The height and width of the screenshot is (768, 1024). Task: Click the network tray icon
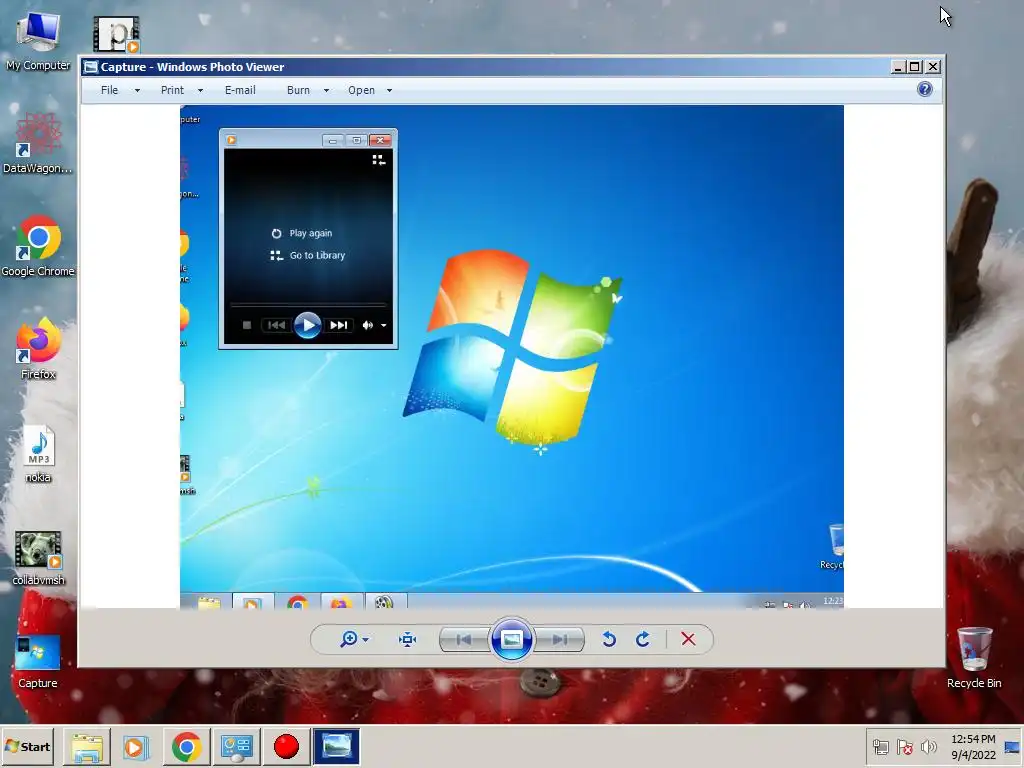pos(880,746)
